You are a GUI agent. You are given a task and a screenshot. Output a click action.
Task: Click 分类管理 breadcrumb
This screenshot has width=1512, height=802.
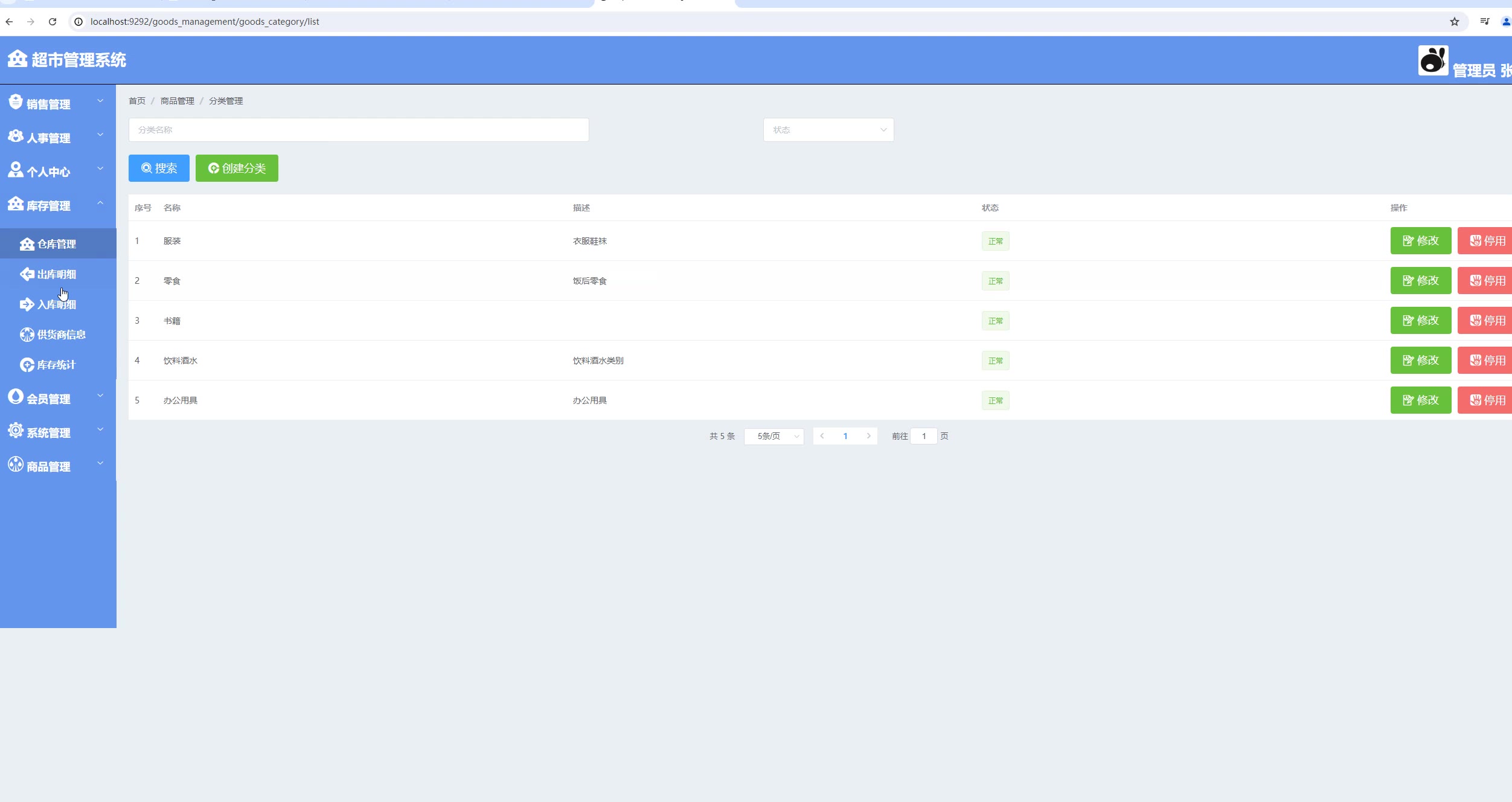pyautogui.click(x=226, y=101)
